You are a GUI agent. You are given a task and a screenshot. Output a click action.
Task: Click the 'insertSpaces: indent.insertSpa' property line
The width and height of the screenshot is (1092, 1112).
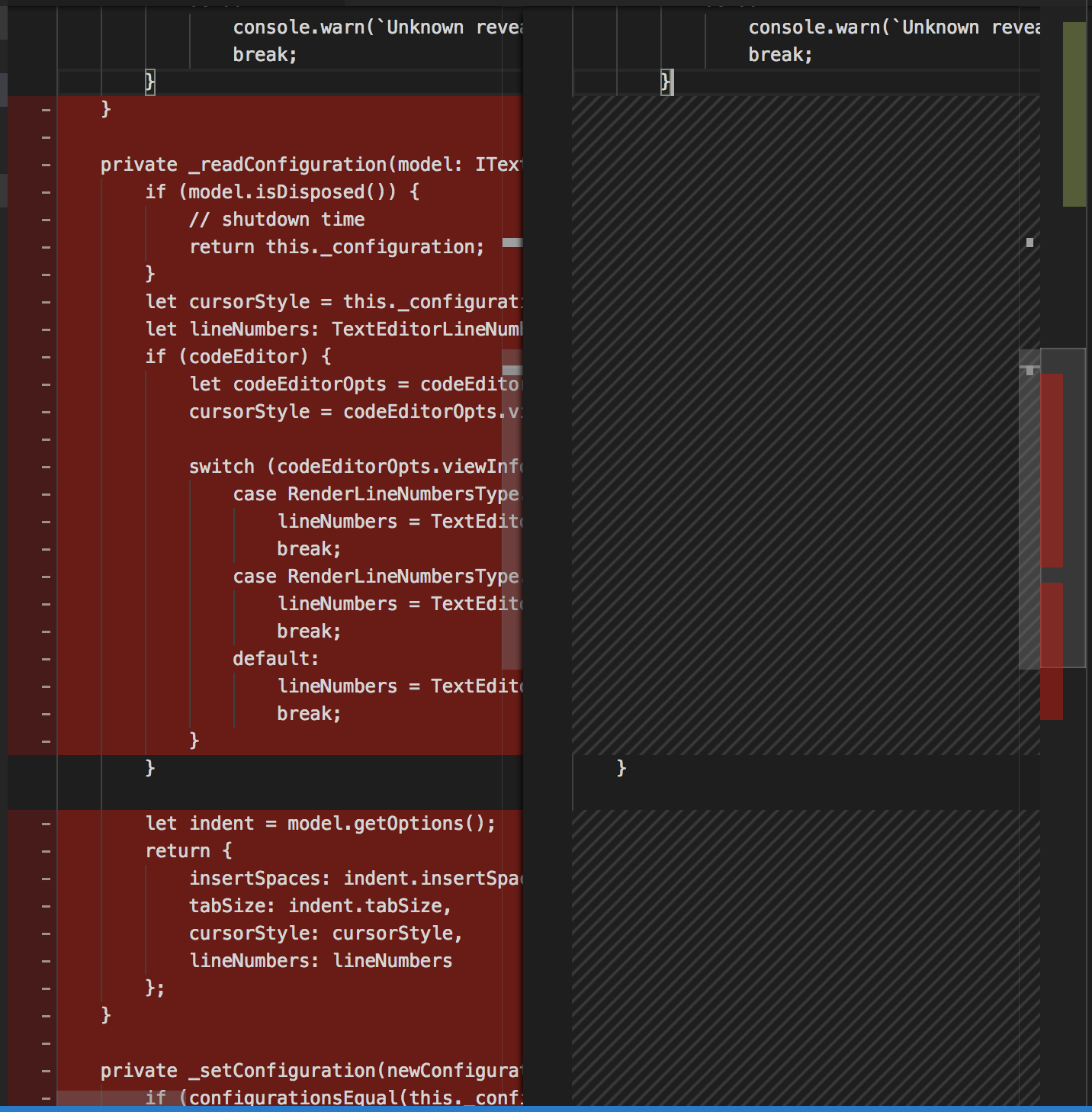point(355,879)
